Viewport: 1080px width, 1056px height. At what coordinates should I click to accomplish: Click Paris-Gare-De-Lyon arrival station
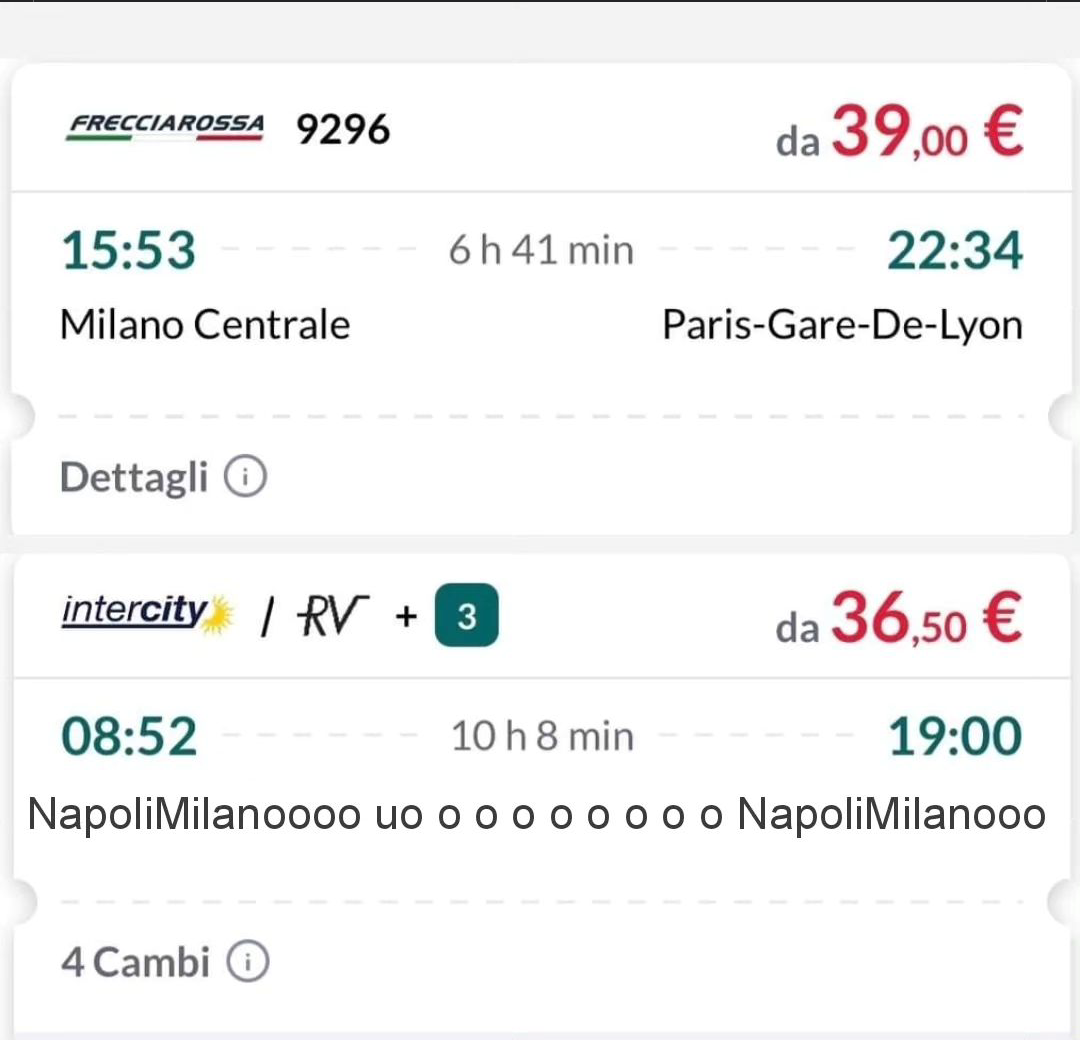tap(843, 325)
